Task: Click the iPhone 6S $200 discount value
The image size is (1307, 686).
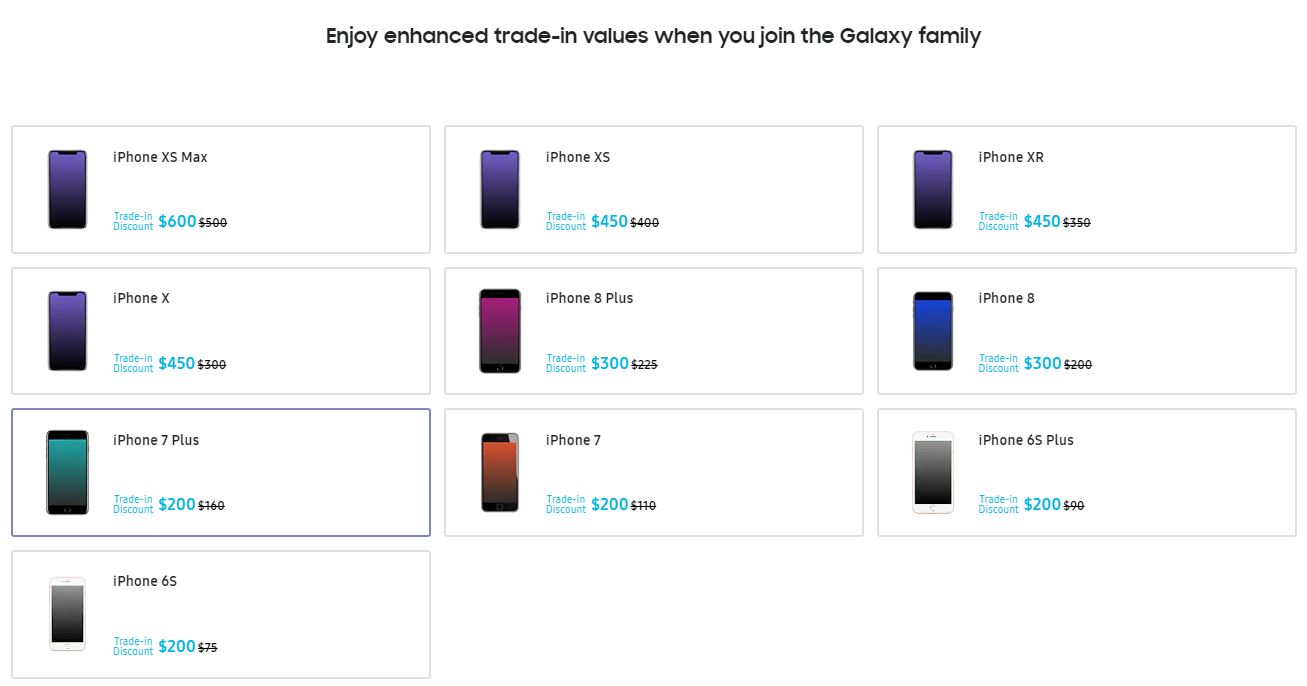Action: click(x=177, y=647)
